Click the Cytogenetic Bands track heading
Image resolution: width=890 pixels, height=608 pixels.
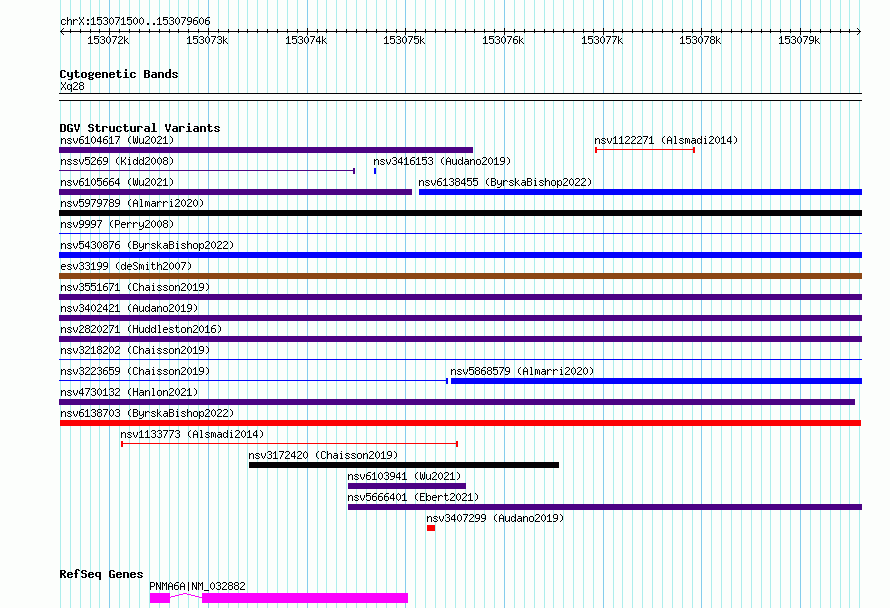(119, 74)
